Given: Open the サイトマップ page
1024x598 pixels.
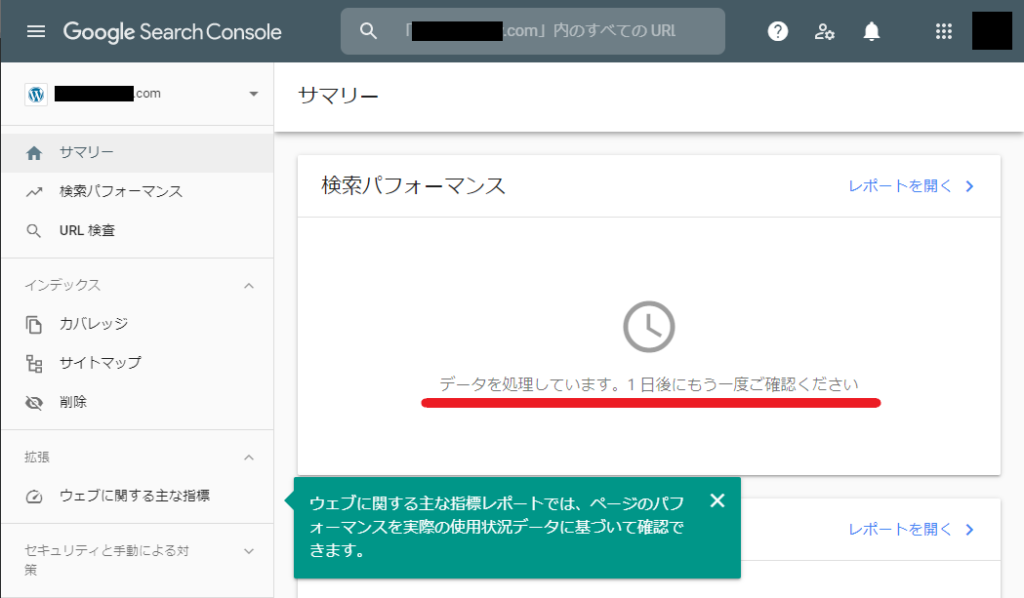Looking at the screenshot, I should click(100, 363).
